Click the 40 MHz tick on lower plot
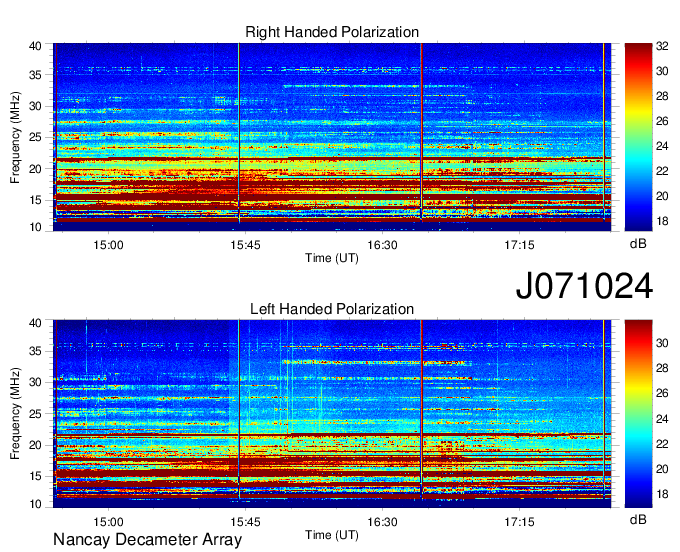680x552 pixels. (35, 323)
